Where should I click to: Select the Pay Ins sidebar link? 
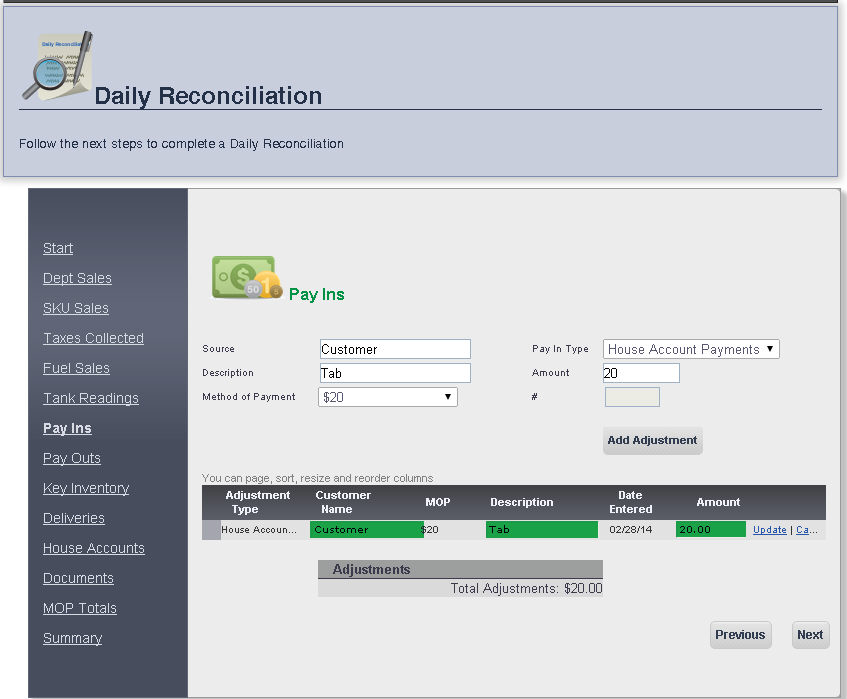[x=67, y=428]
